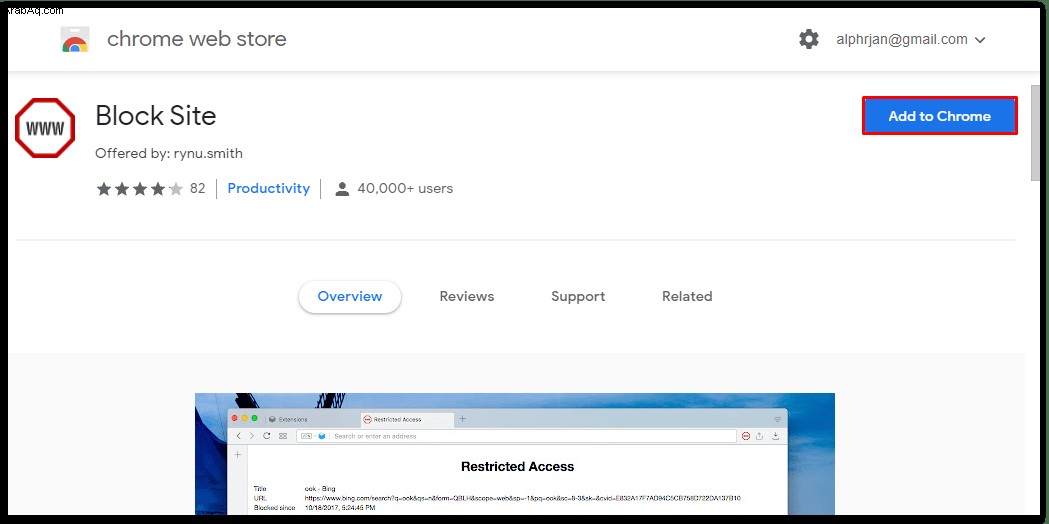The height and width of the screenshot is (524, 1049).
Task: Click the new tab plus icon in the preview
Action: click(x=462, y=419)
